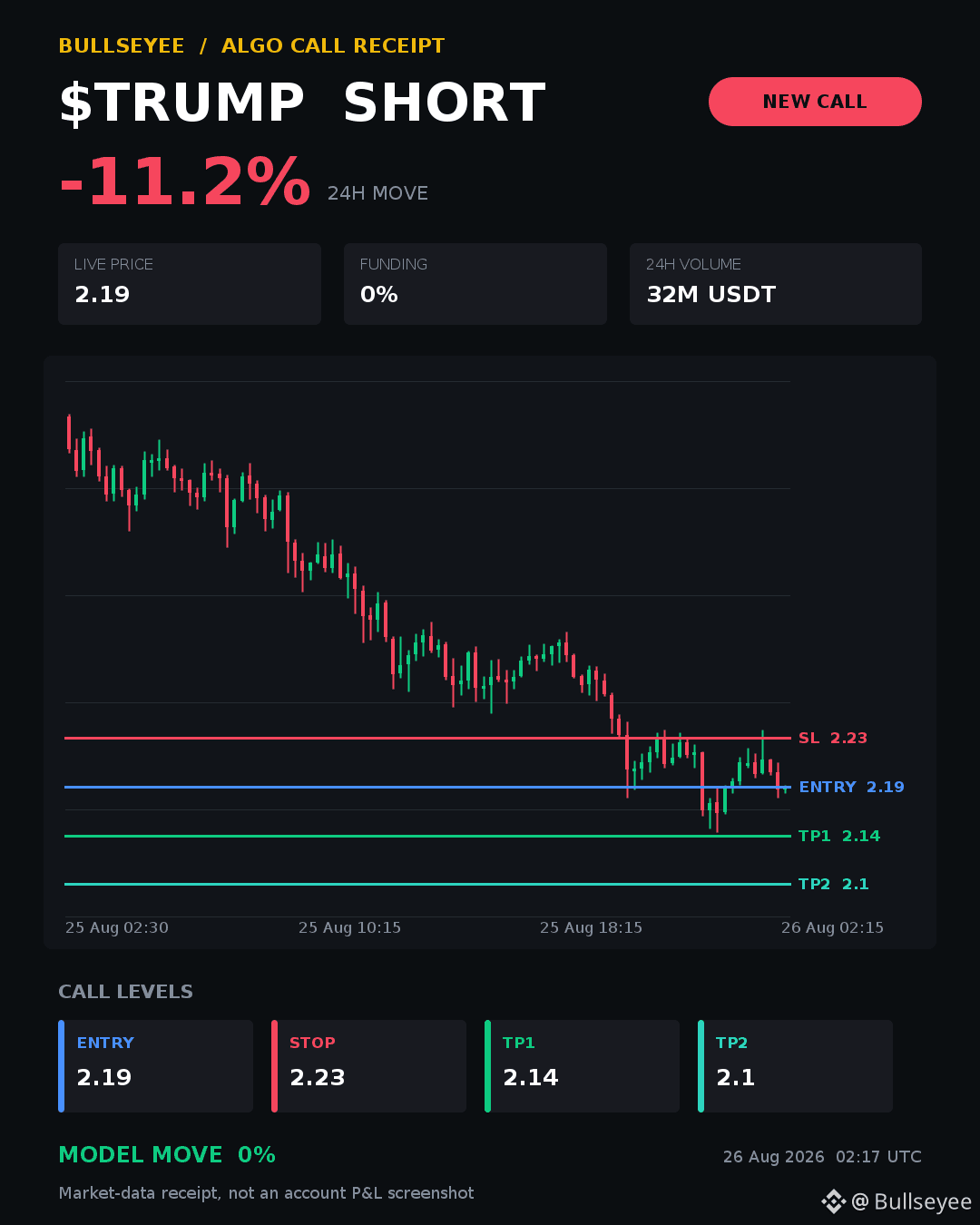Click the @ Bullseyee handle

pyautogui.click(x=911, y=1202)
